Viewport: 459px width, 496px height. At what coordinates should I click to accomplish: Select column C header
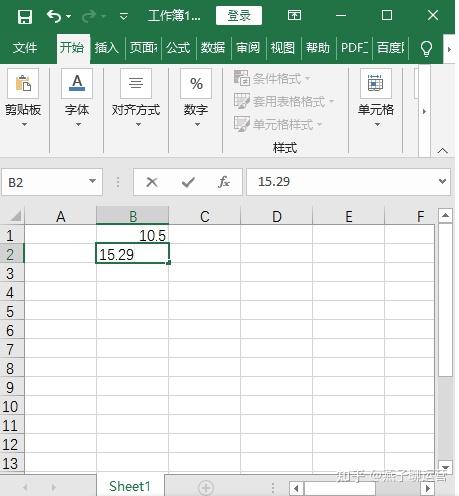click(x=205, y=217)
